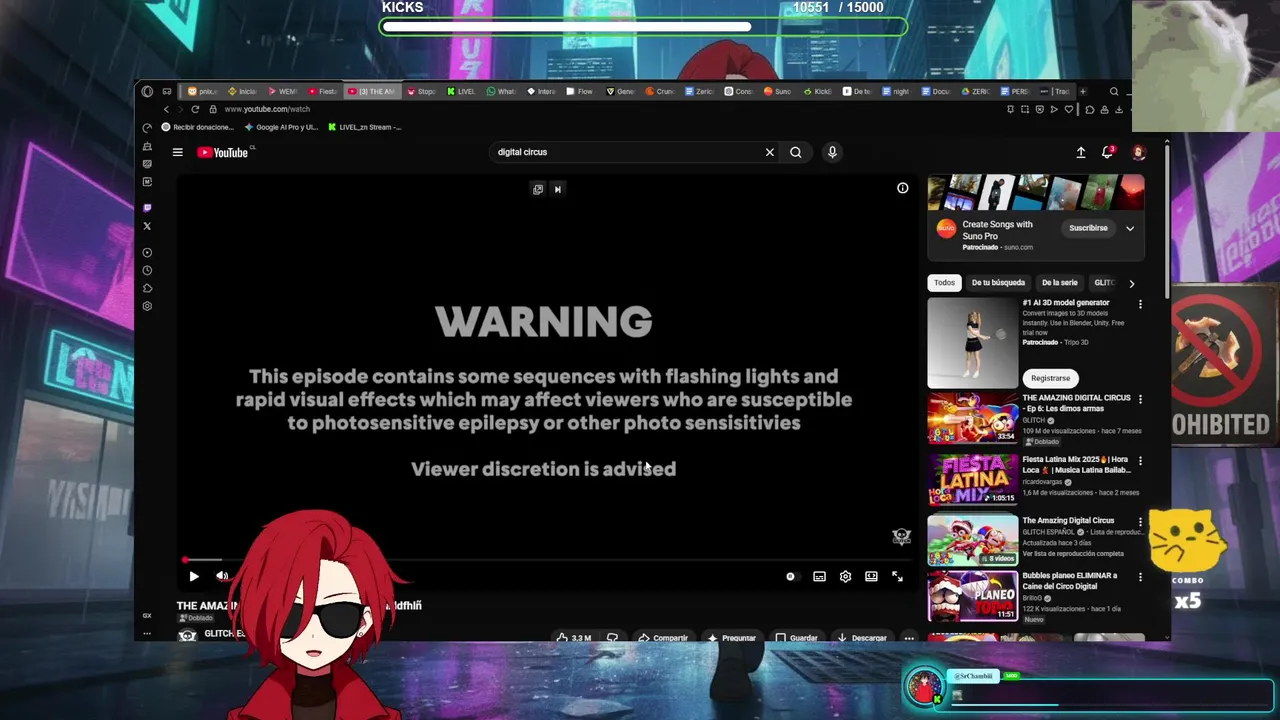Screen dimensions: 1280x720
Task: Open options for Fiesta Latina Mix video
Action: point(1140,461)
